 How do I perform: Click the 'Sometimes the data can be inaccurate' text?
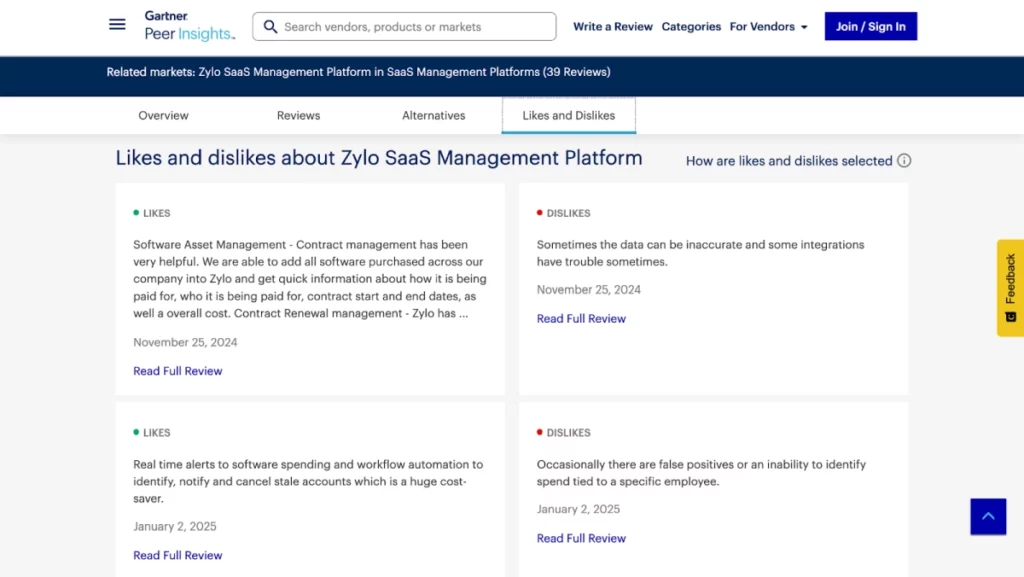701,253
